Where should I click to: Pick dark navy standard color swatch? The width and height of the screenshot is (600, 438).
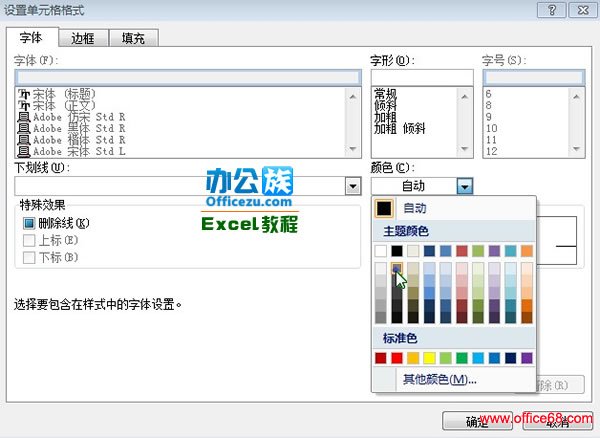pyautogui.click(x=510, y=358)
